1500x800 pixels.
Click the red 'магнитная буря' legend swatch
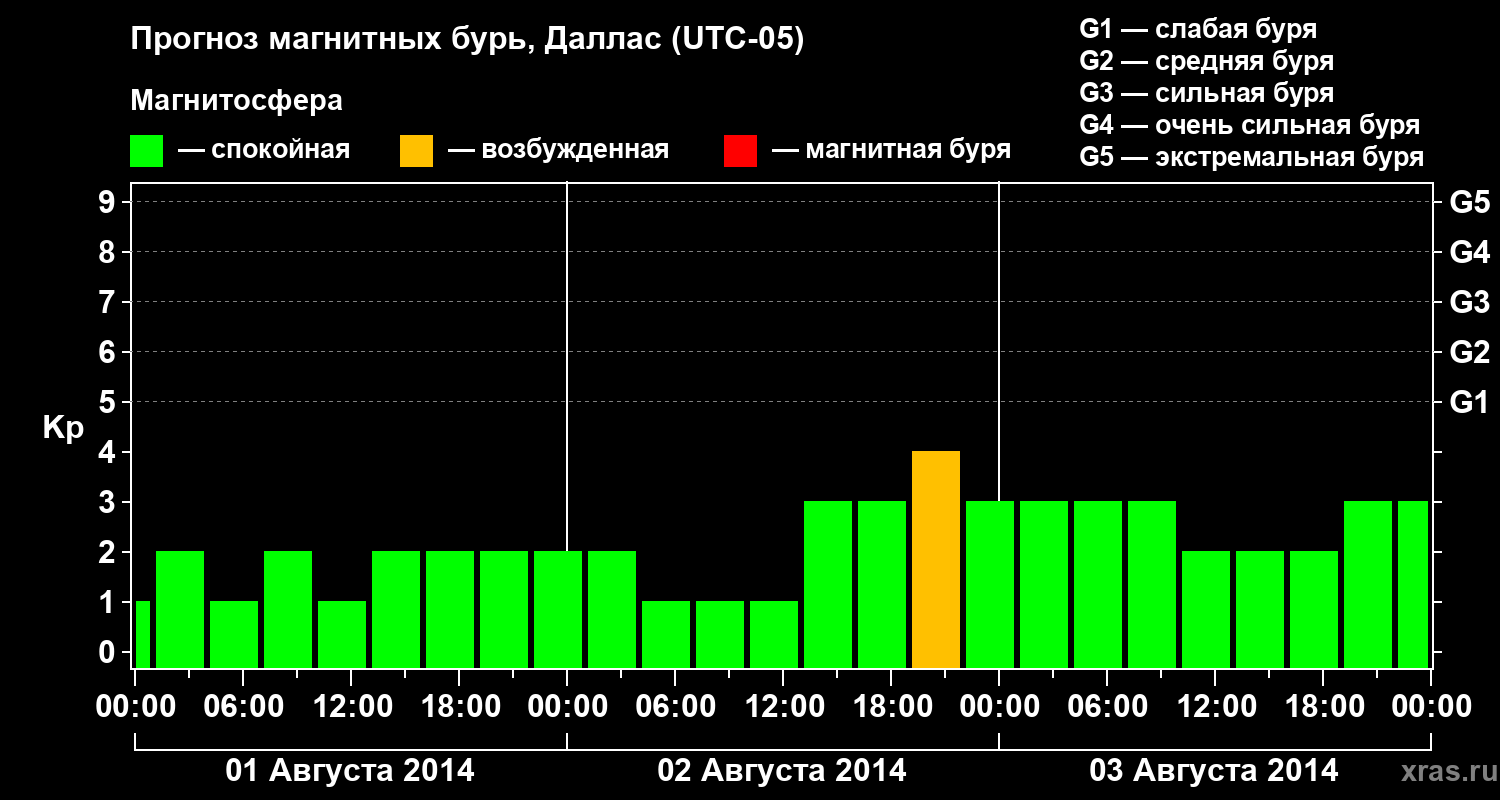click(x=740, y=151)
